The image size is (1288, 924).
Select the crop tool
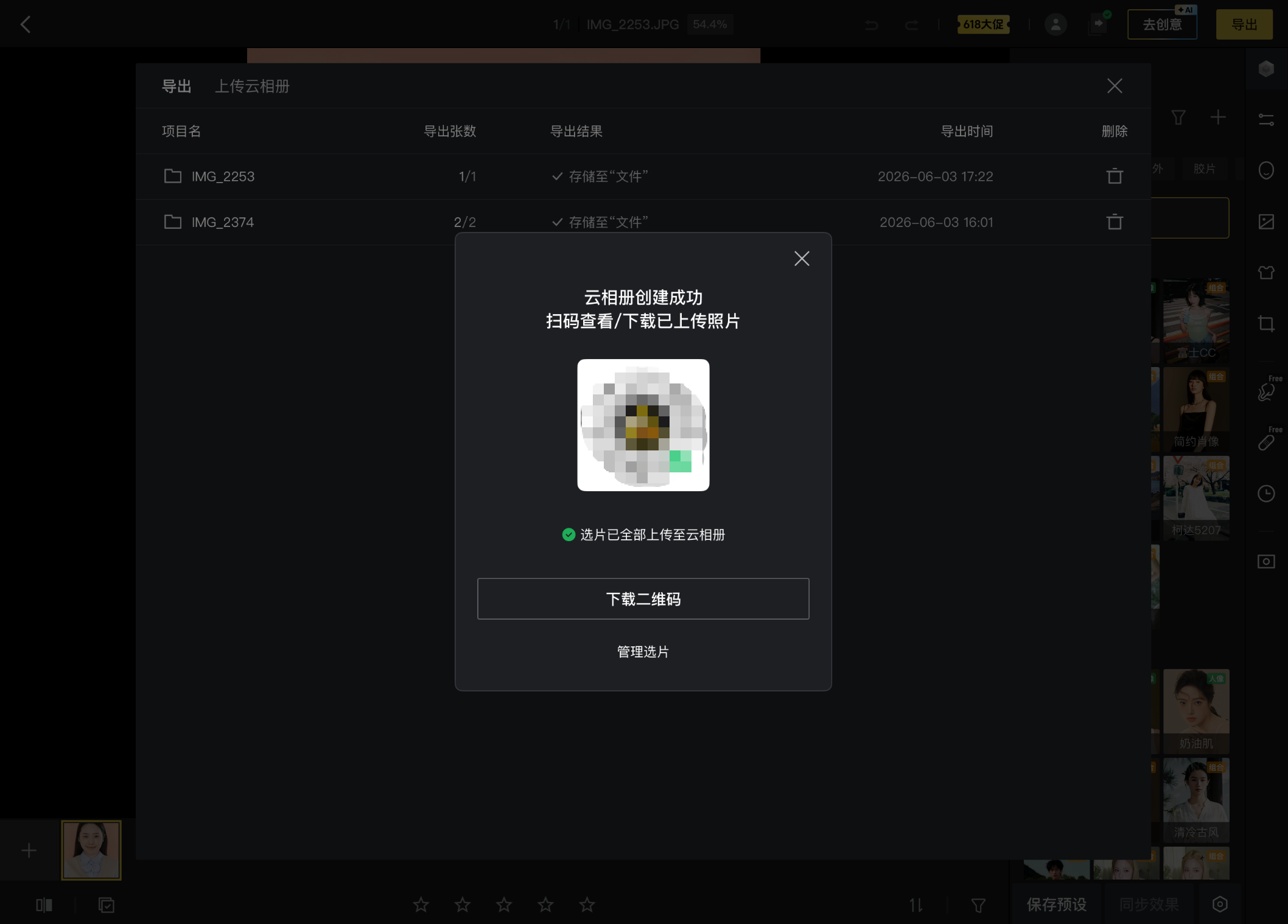[1266, 323]
